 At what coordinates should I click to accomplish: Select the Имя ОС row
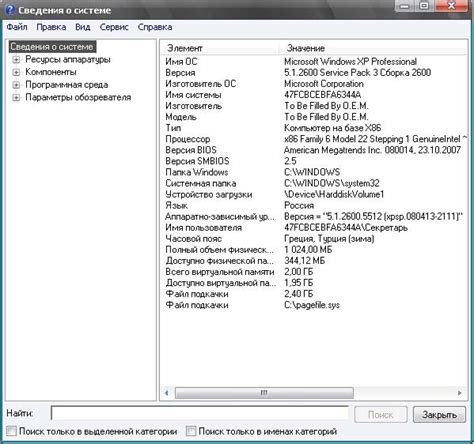click(x=314, y=62)
